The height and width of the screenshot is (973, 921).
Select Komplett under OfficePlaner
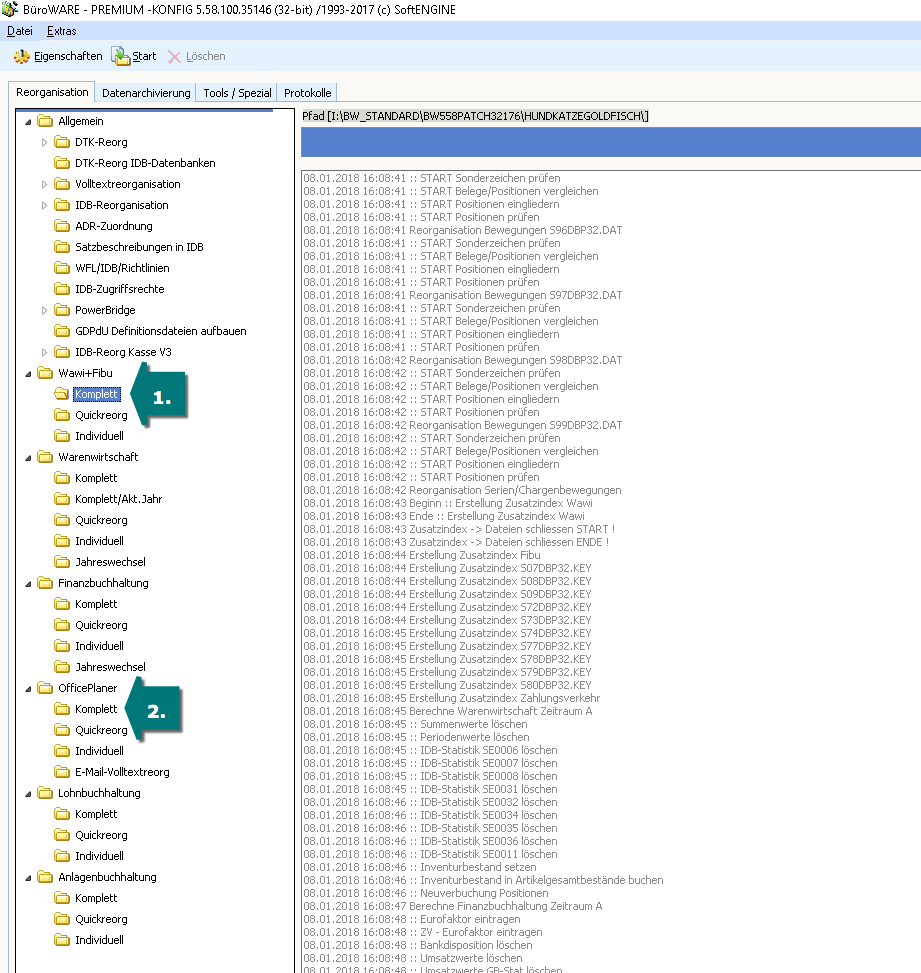pyautogui.click(x=96, y=709)
